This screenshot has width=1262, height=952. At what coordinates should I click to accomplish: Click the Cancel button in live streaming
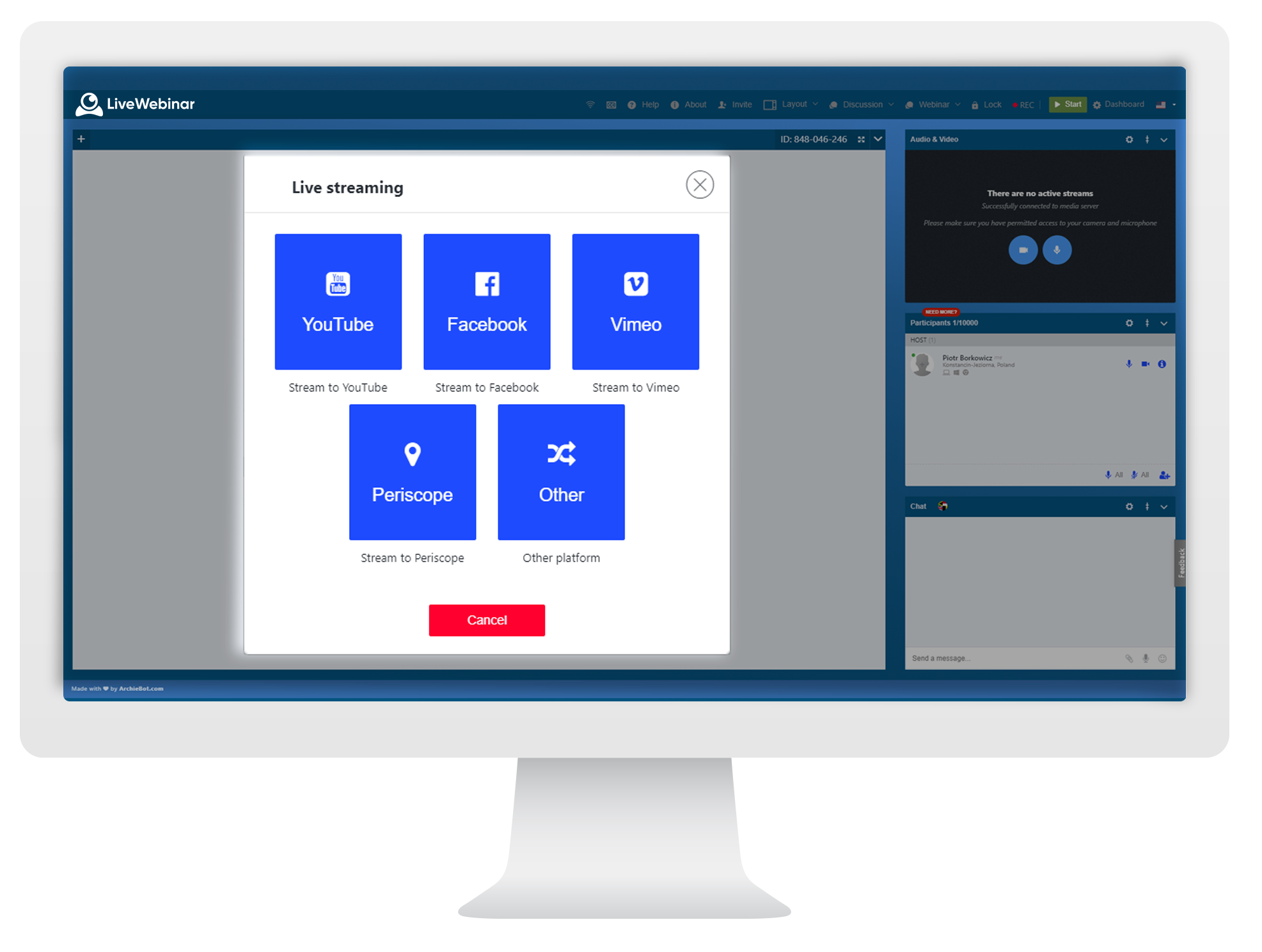(487, 619)
